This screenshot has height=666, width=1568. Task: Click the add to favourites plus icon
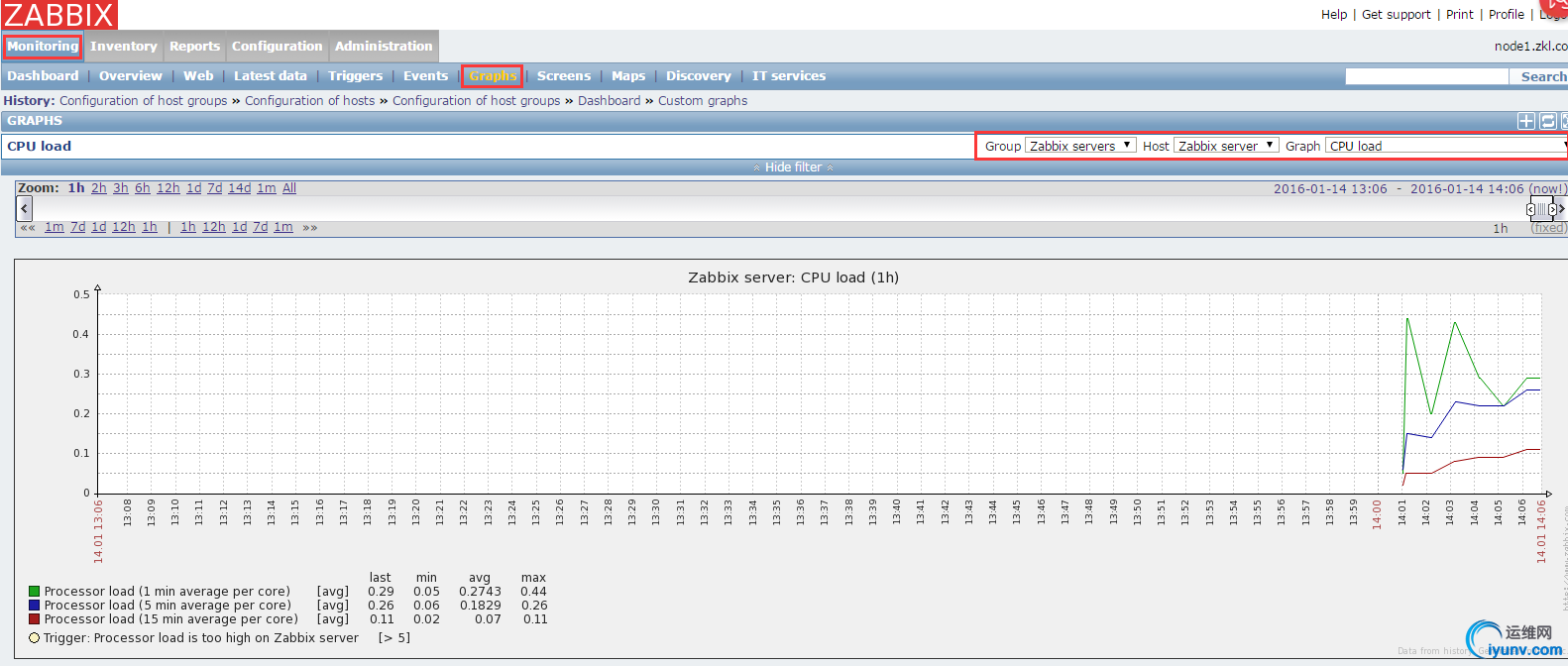click(x=1526, y=121)
